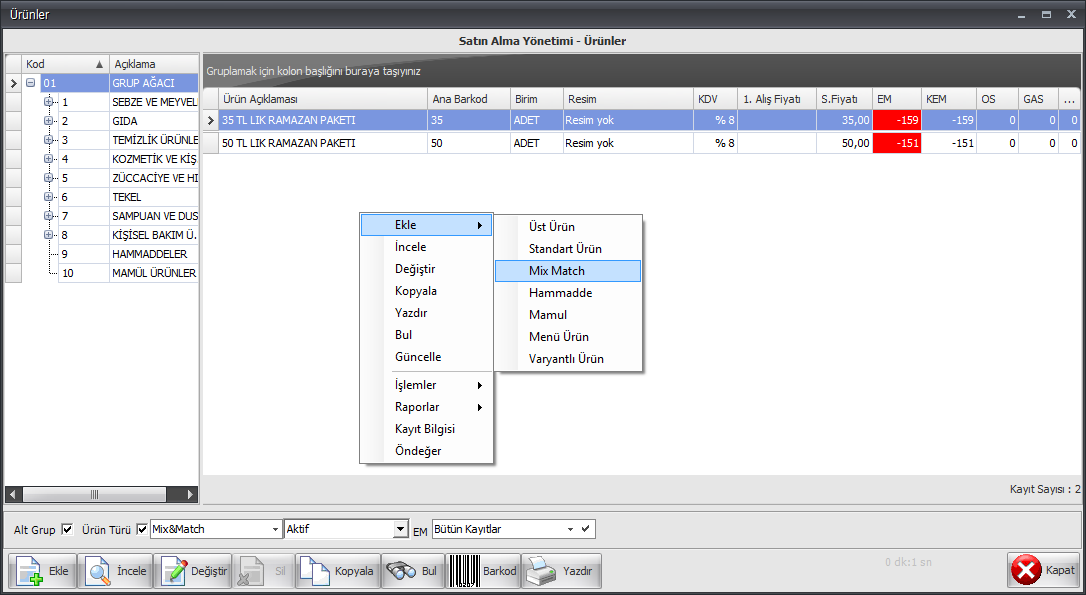Viewport: 1086px width, 595px height.
Task: Click the Bul binoculars toolbar button
Action: click(413, 571)
